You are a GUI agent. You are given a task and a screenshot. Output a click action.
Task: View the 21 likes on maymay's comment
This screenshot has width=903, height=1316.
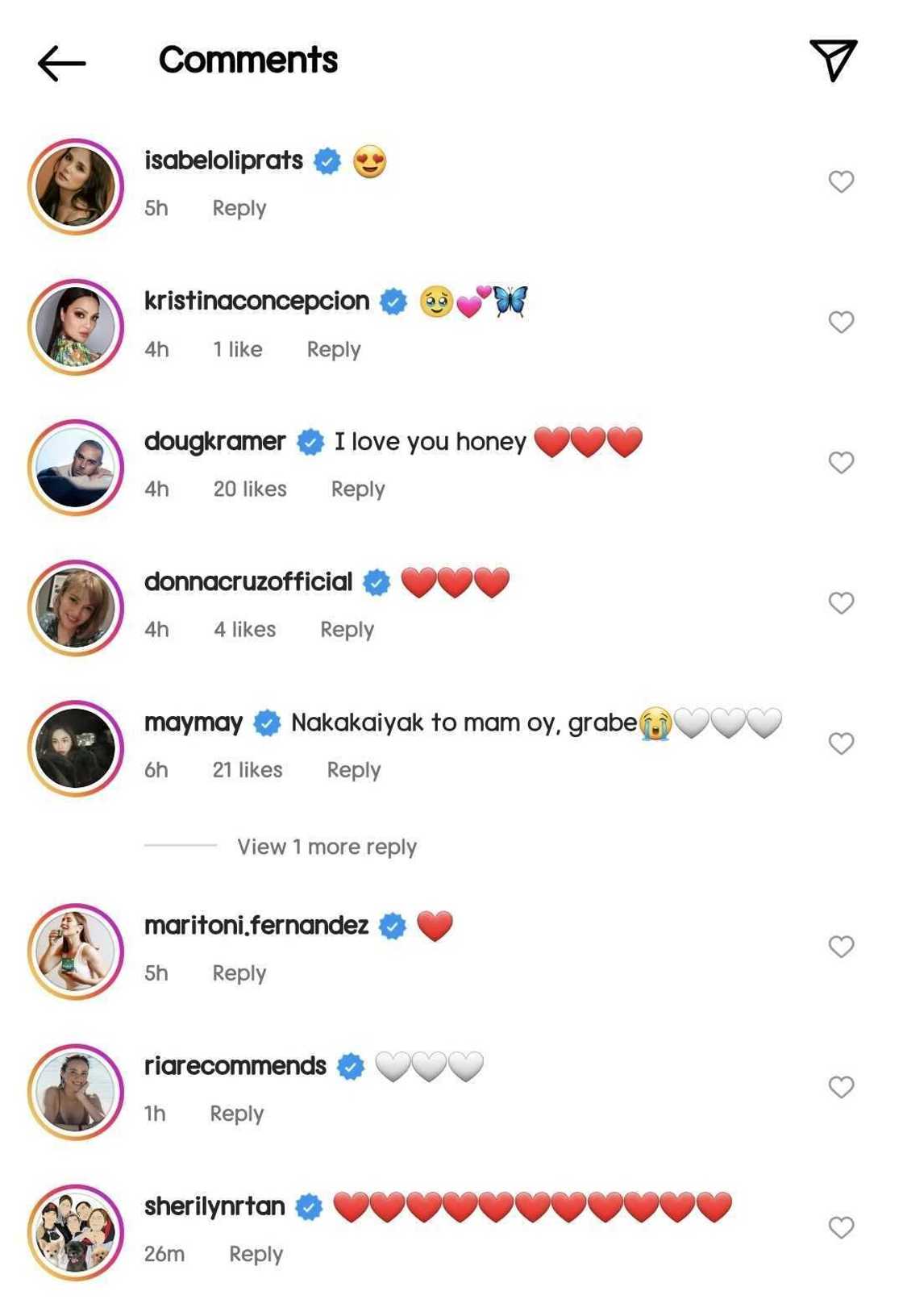248,770
